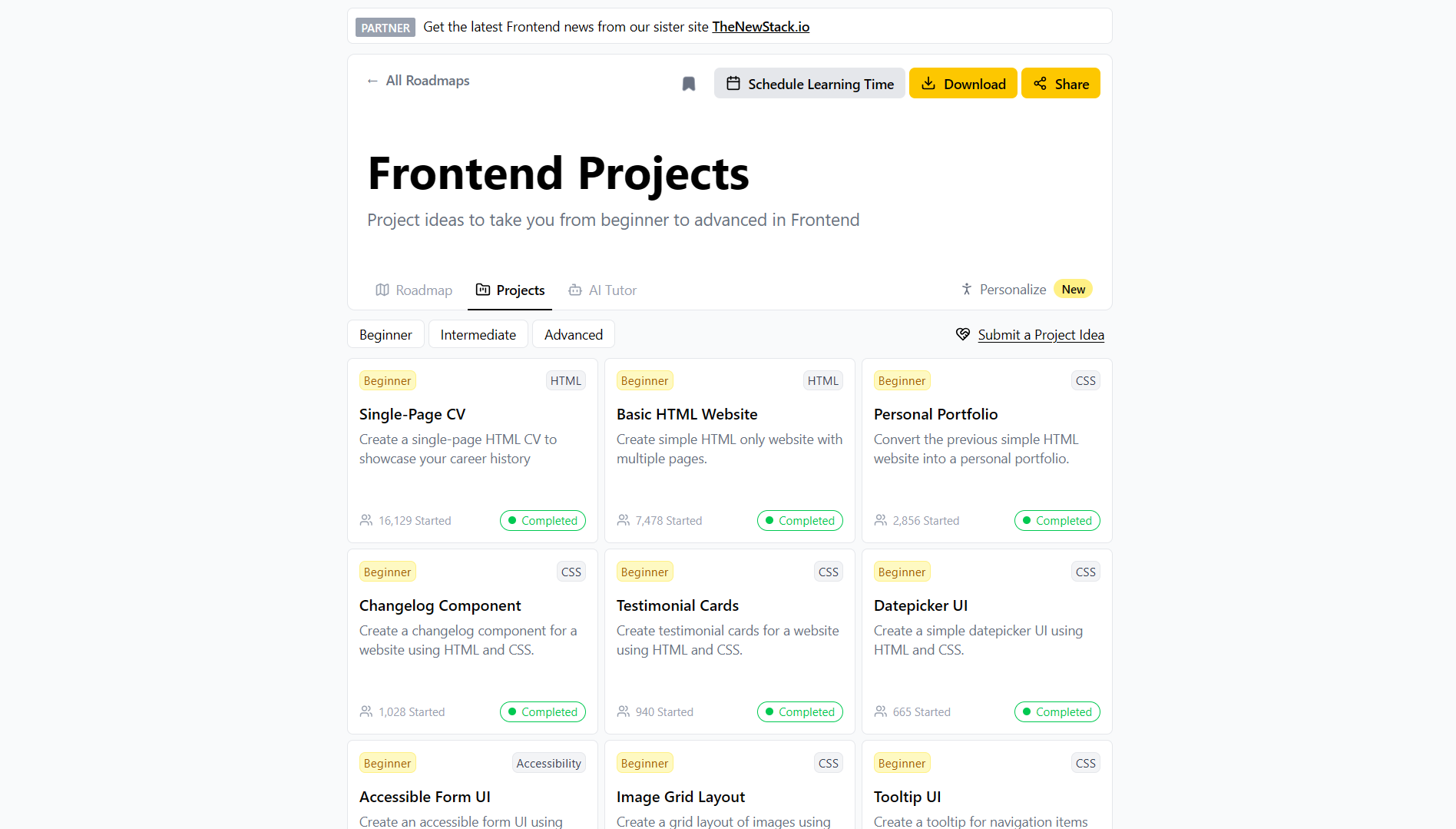Click the share network icon
The height and width of the screenshot is (829, 1456).
1040,84
